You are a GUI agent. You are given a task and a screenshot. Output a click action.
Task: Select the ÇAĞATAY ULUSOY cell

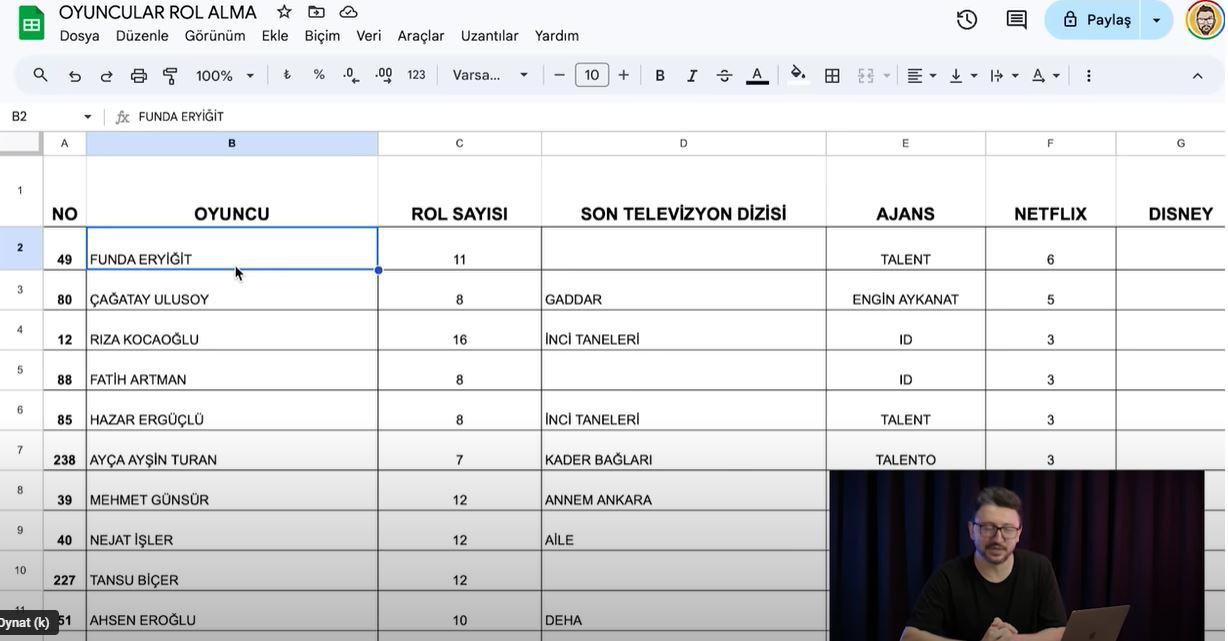(232, 290)
